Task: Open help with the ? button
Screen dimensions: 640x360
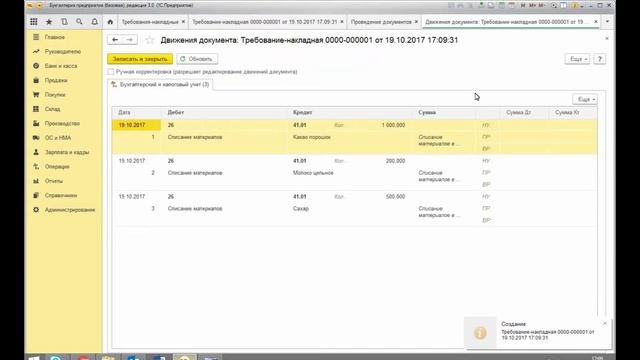Action: click(600, 59)
